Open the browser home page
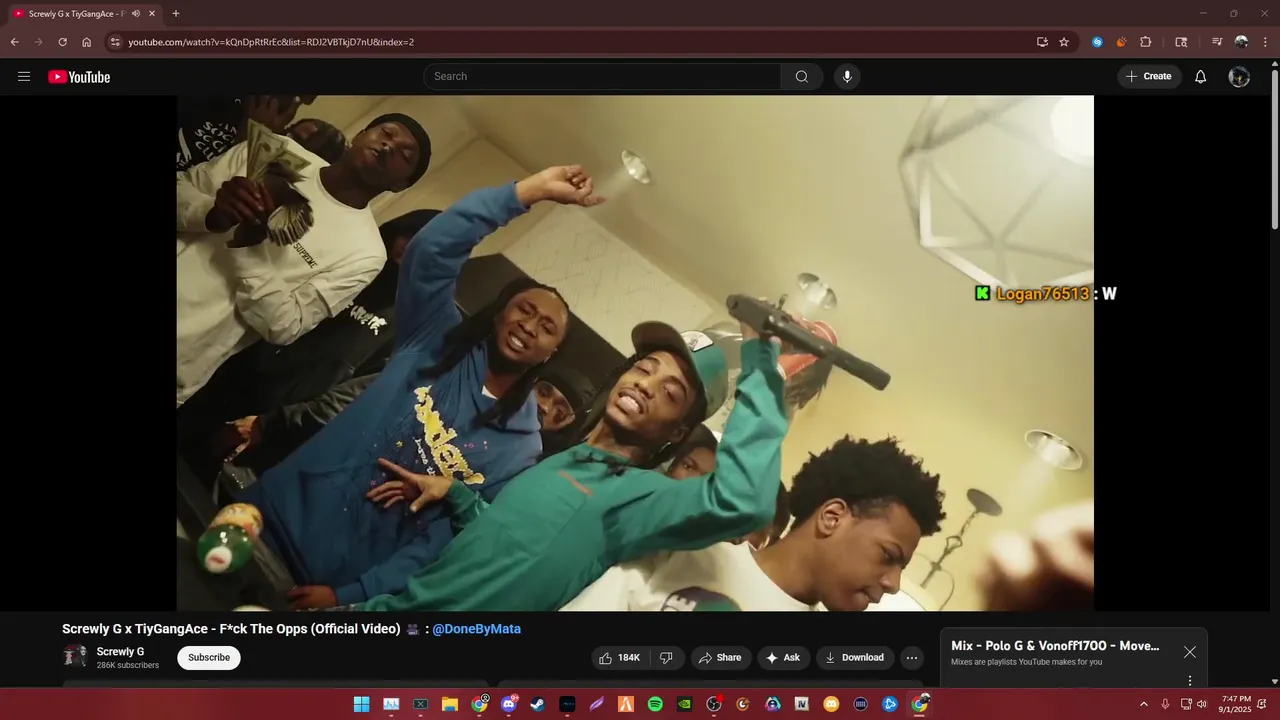The width and height of the screenshot is (1280, 720). coord(87,42)
